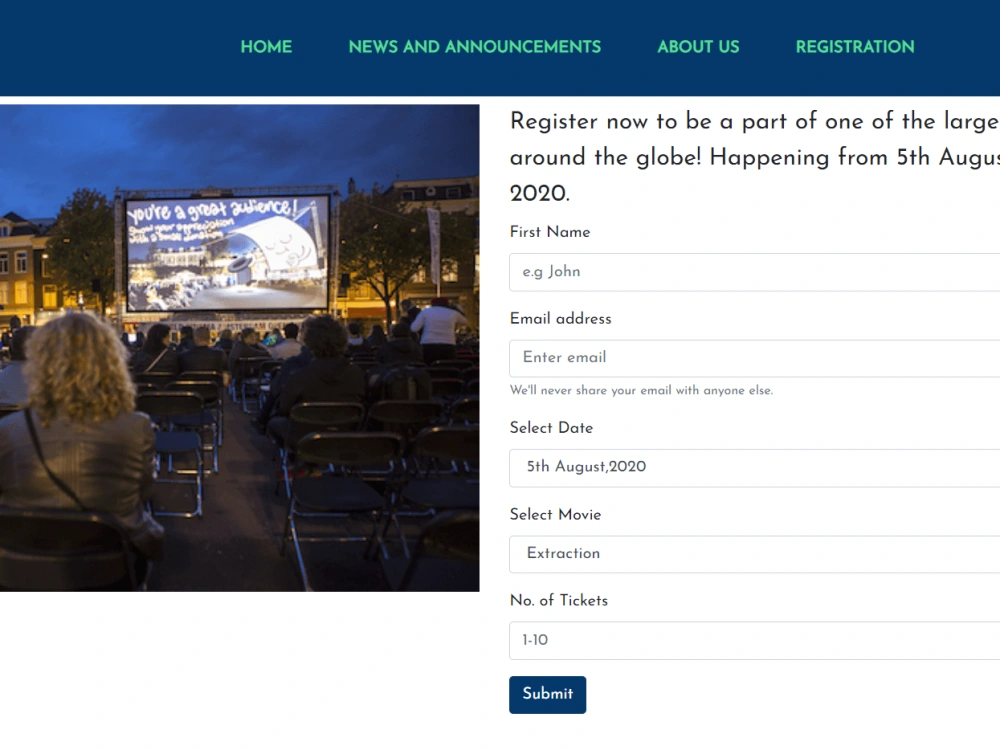The width and height of the screenshot is (1000, 750).
Task: Navigate to REGISTRATION in the navbar
Action: (x=855, y=47)
